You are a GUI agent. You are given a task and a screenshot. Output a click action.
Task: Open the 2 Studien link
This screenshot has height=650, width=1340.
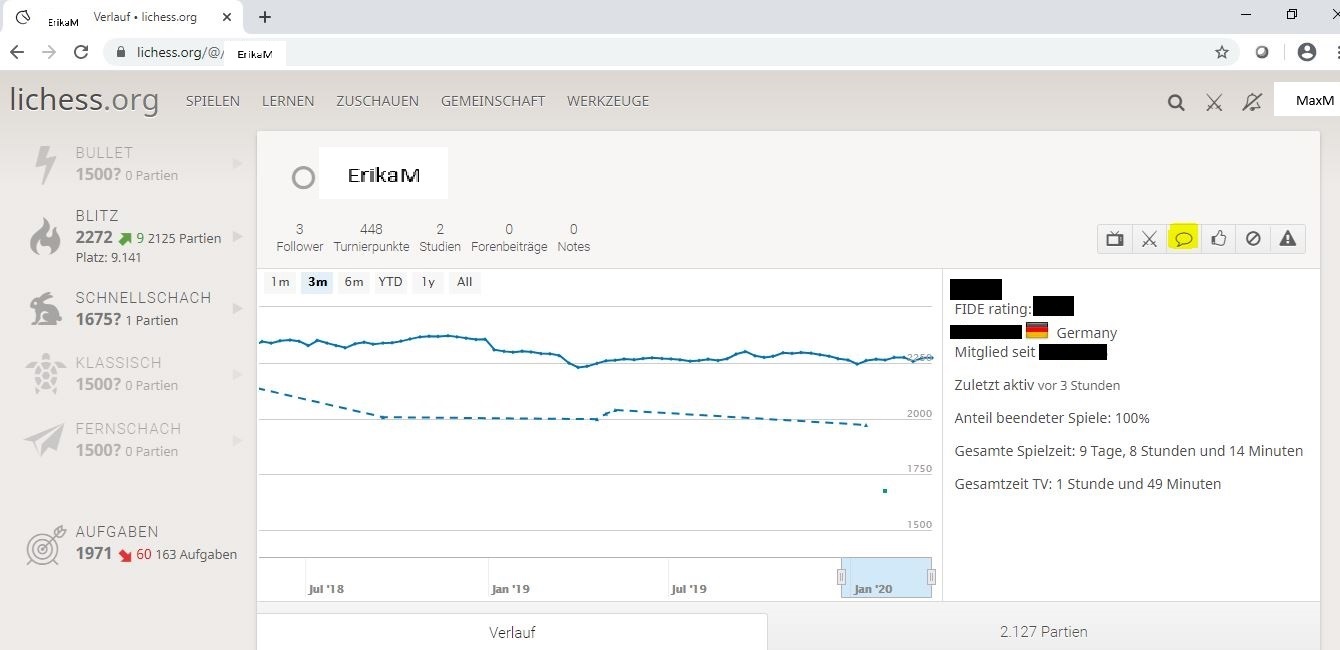tap(440, 238)
